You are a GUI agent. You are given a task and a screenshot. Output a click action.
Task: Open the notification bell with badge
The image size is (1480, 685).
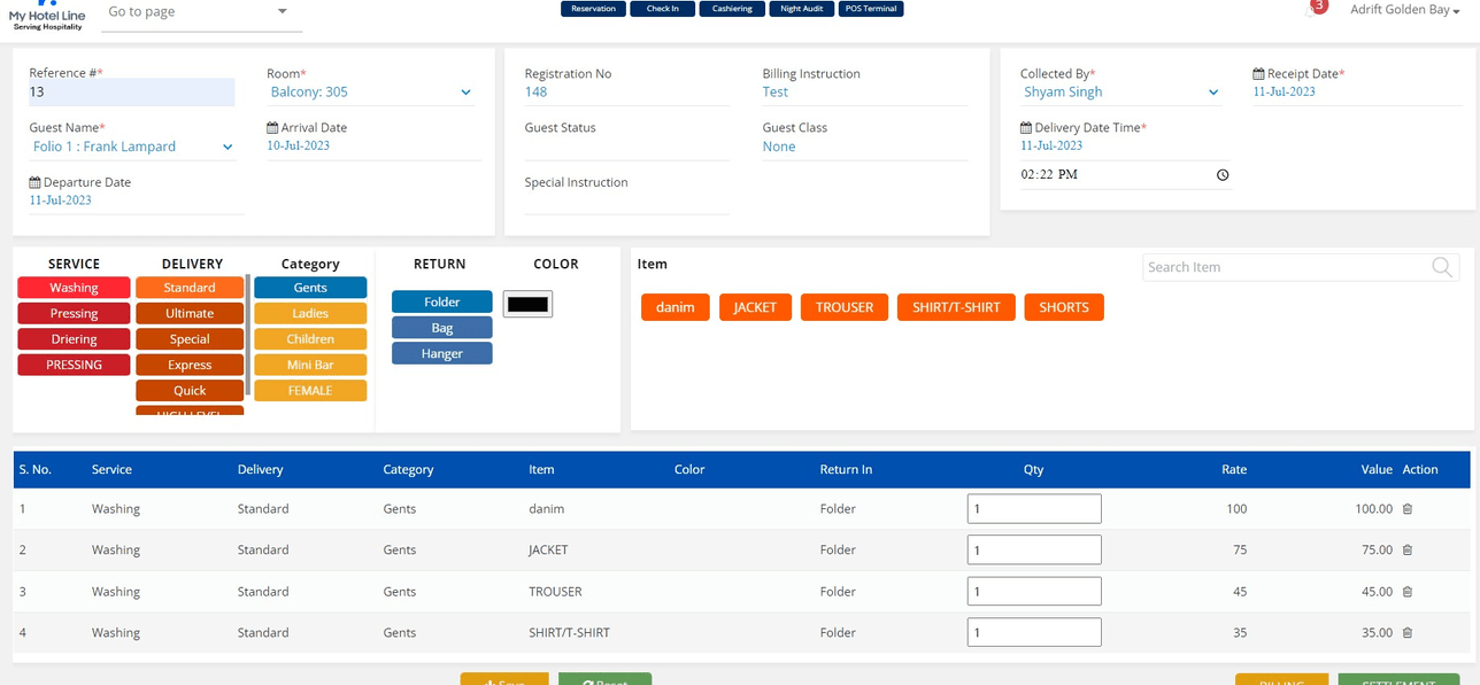(x=1311, y=11)
